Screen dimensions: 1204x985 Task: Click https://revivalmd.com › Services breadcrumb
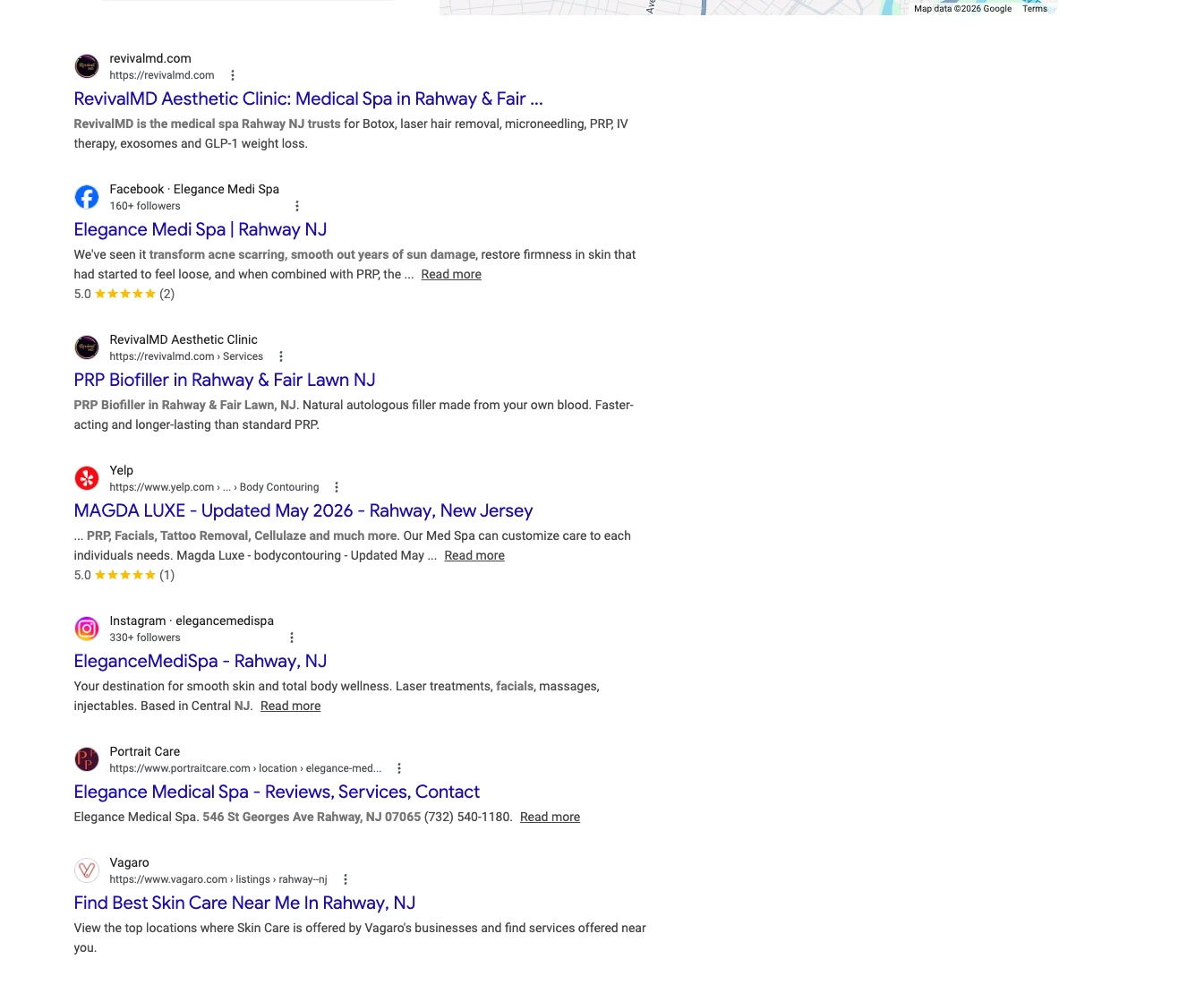(186, 356)
